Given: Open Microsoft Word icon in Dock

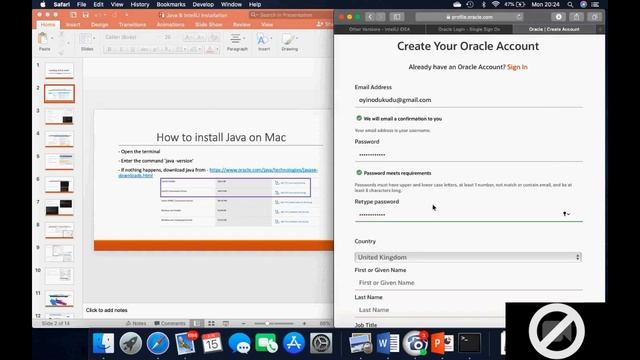Looking at the screenshot, I should 388,343.
